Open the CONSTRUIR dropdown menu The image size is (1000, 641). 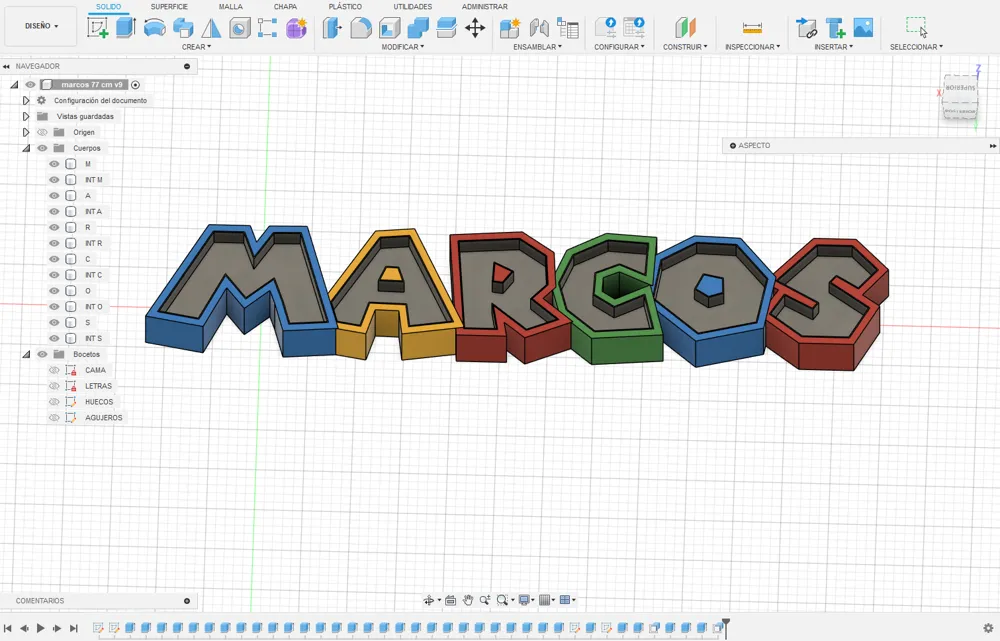pyautogui.click(x=685, y=47)
